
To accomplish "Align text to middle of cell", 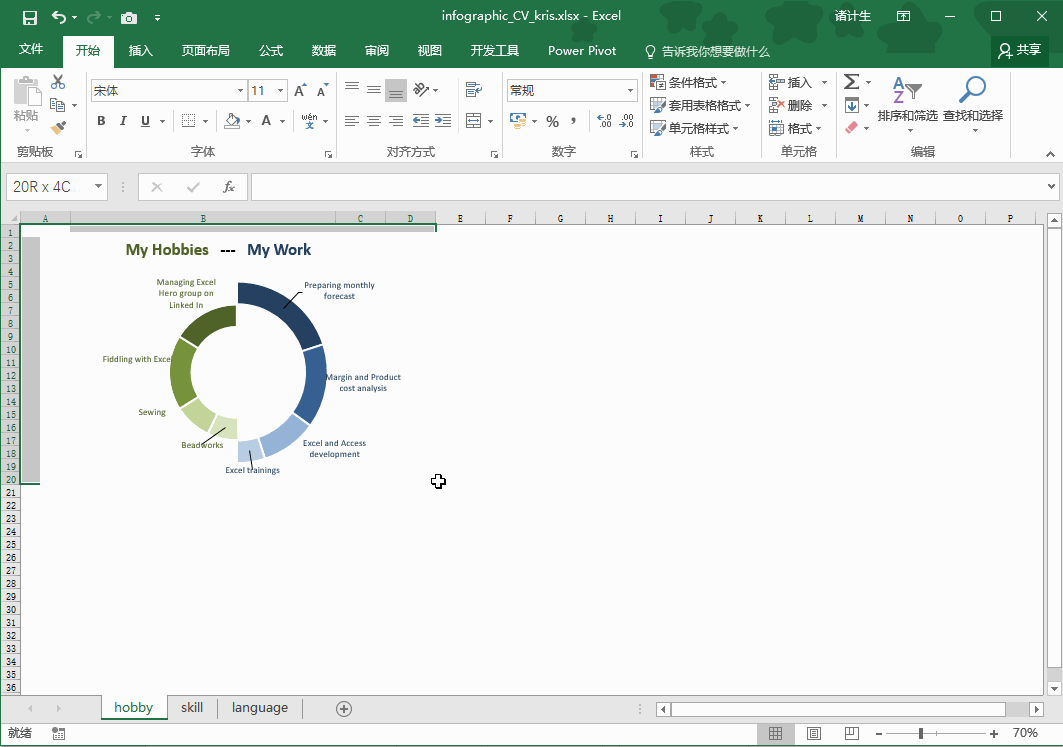I will (x=374, y=89).
